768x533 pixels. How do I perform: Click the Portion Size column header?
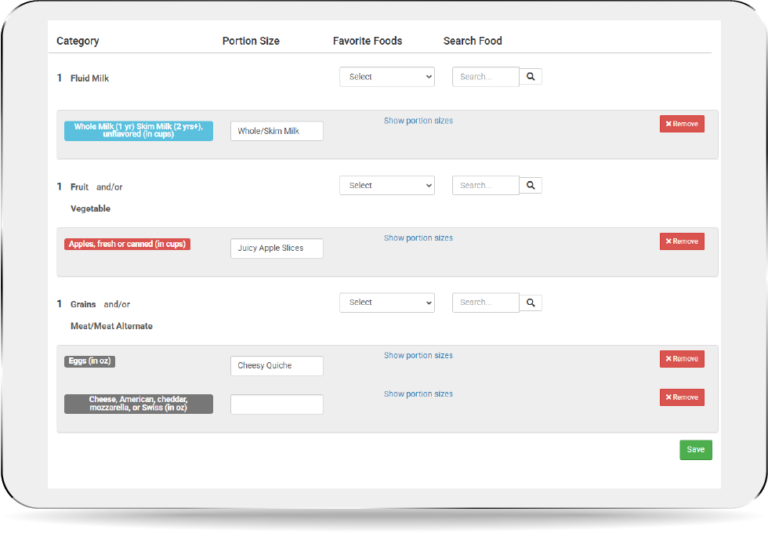(x=251, y=41)
